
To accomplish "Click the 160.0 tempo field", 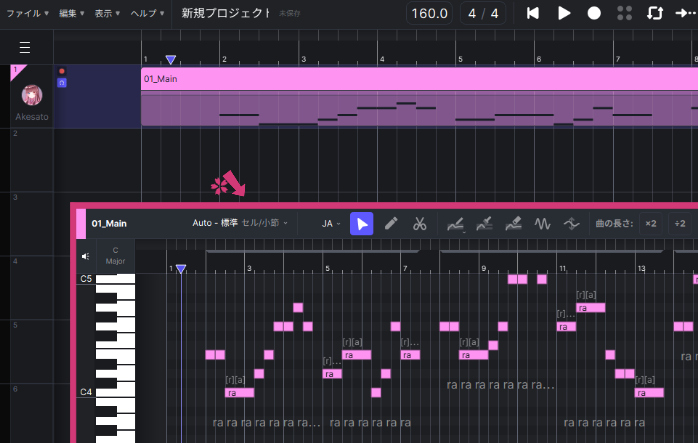I will click(429, 13).
